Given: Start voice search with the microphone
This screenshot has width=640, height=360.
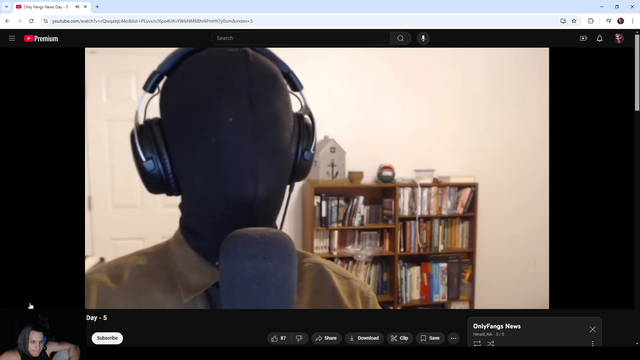Looking at the screenshot, I should 423,38.
